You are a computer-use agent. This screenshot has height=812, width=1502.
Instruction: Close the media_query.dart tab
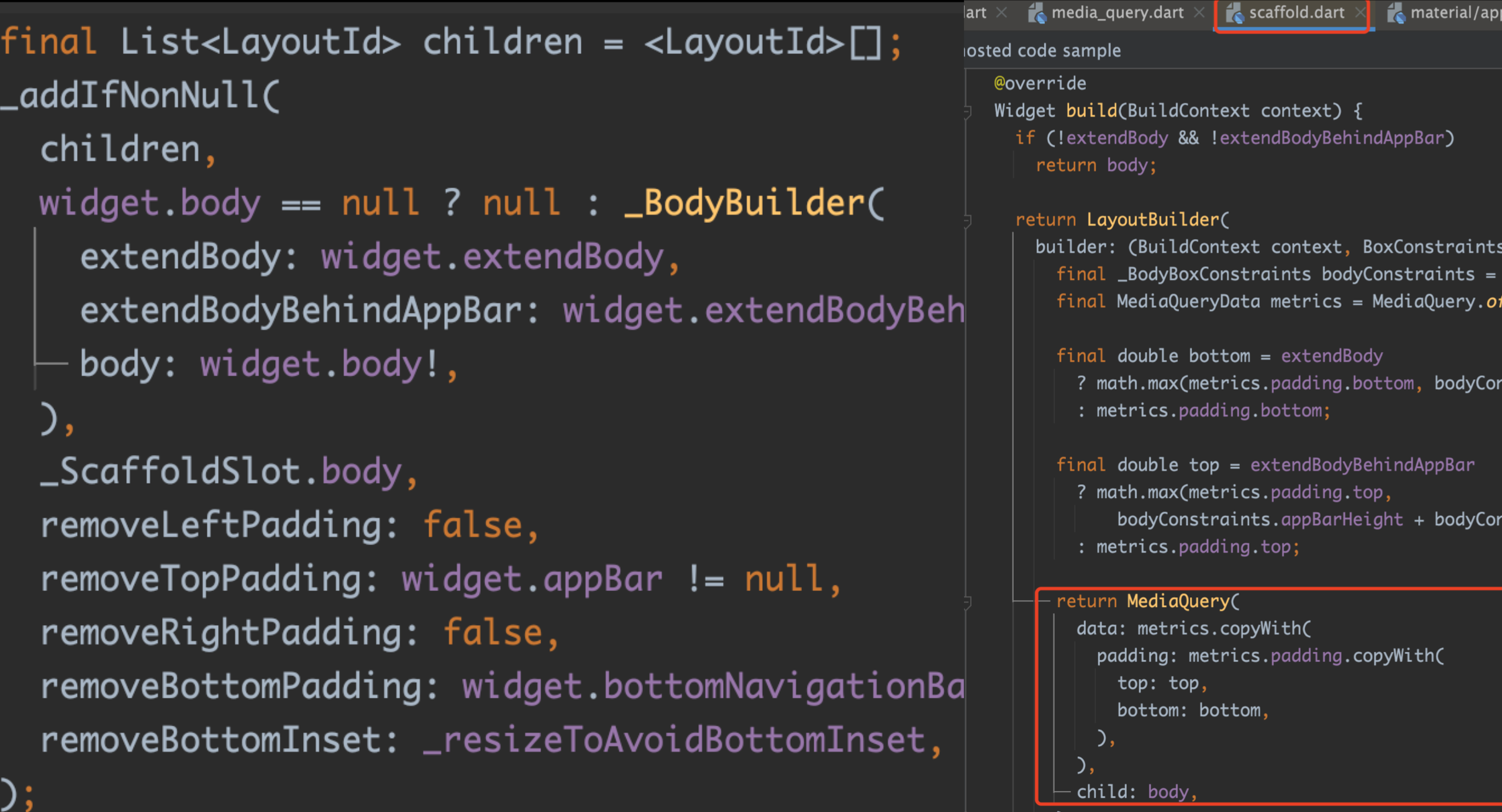1199,12
